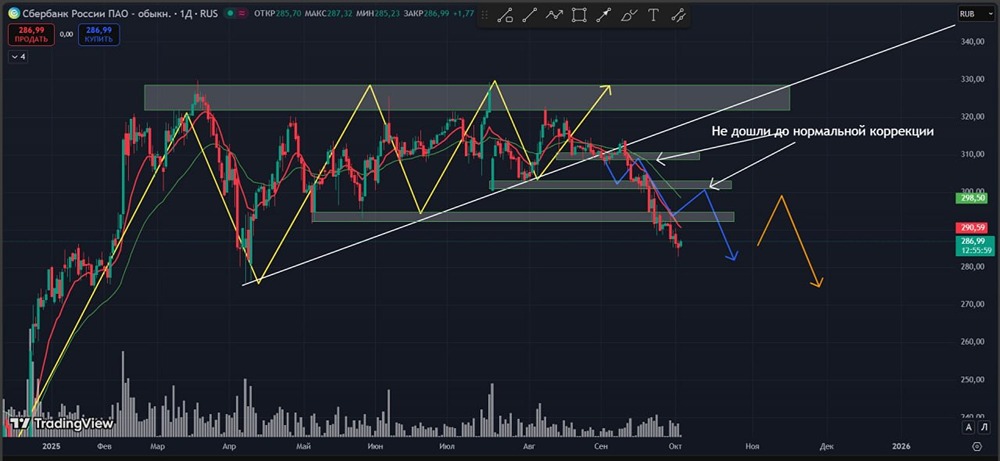
Task: Click the Sberbank logo icon
Action: tap(13, 13)
